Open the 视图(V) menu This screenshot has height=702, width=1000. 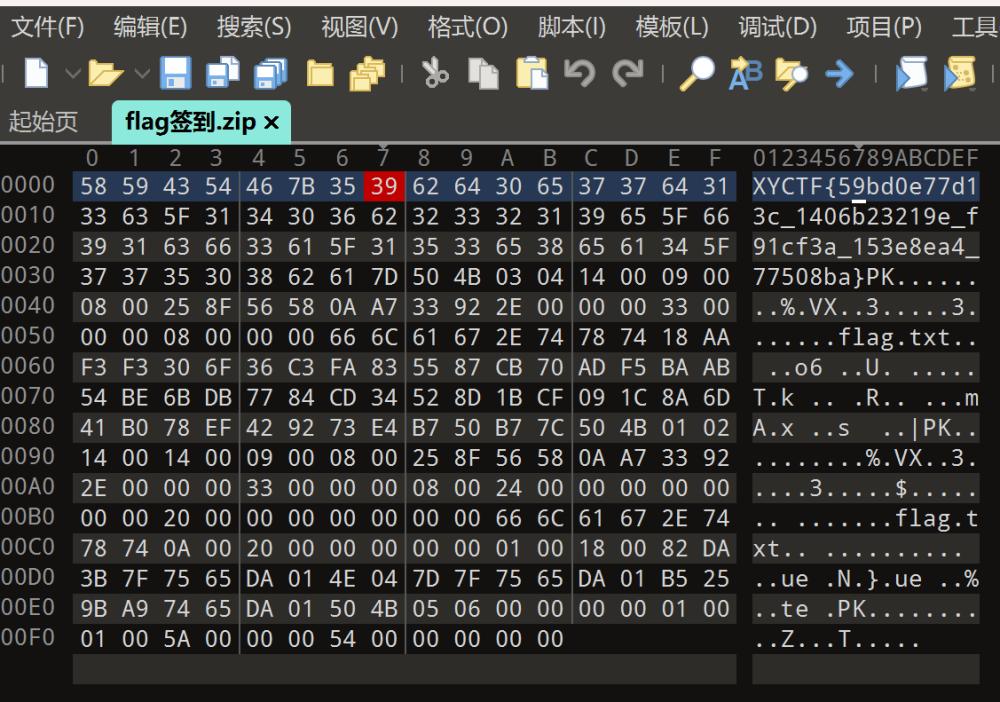tap(360, 27)
